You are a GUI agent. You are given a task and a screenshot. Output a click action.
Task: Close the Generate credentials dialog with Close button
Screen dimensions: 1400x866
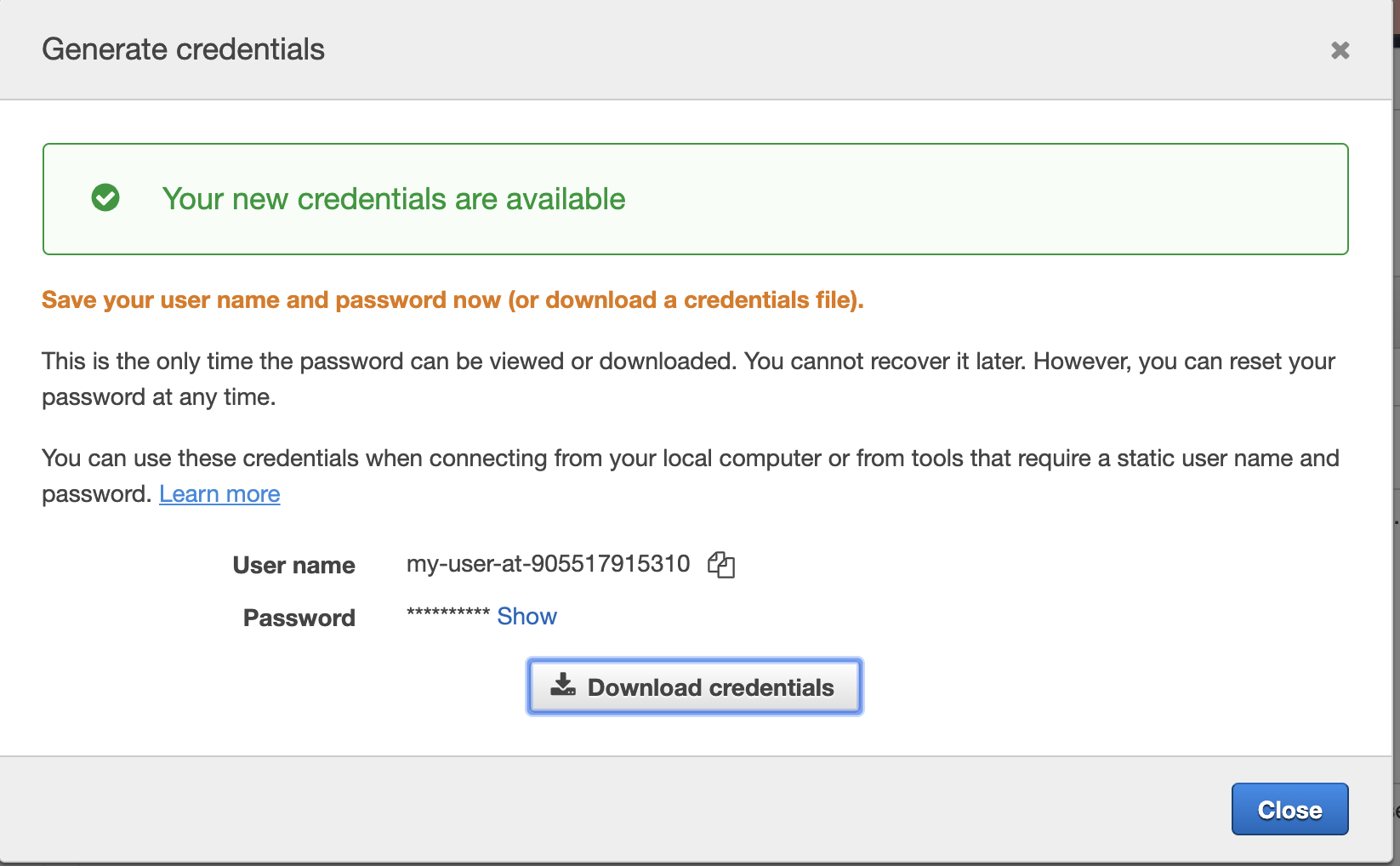click(1289, 809)
